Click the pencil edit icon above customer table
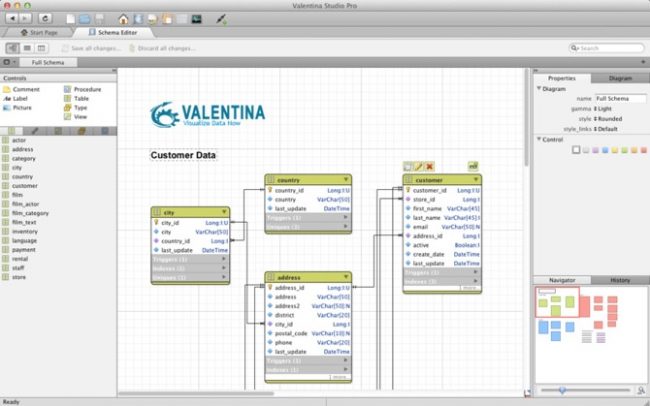The image size is (650, 406). coord(419,167)
